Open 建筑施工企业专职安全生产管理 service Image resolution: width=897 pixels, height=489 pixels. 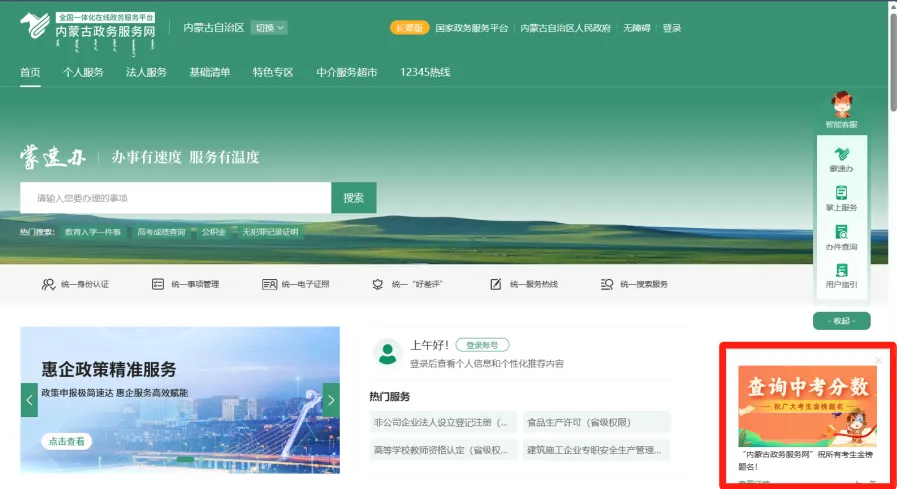pos(596,450)
